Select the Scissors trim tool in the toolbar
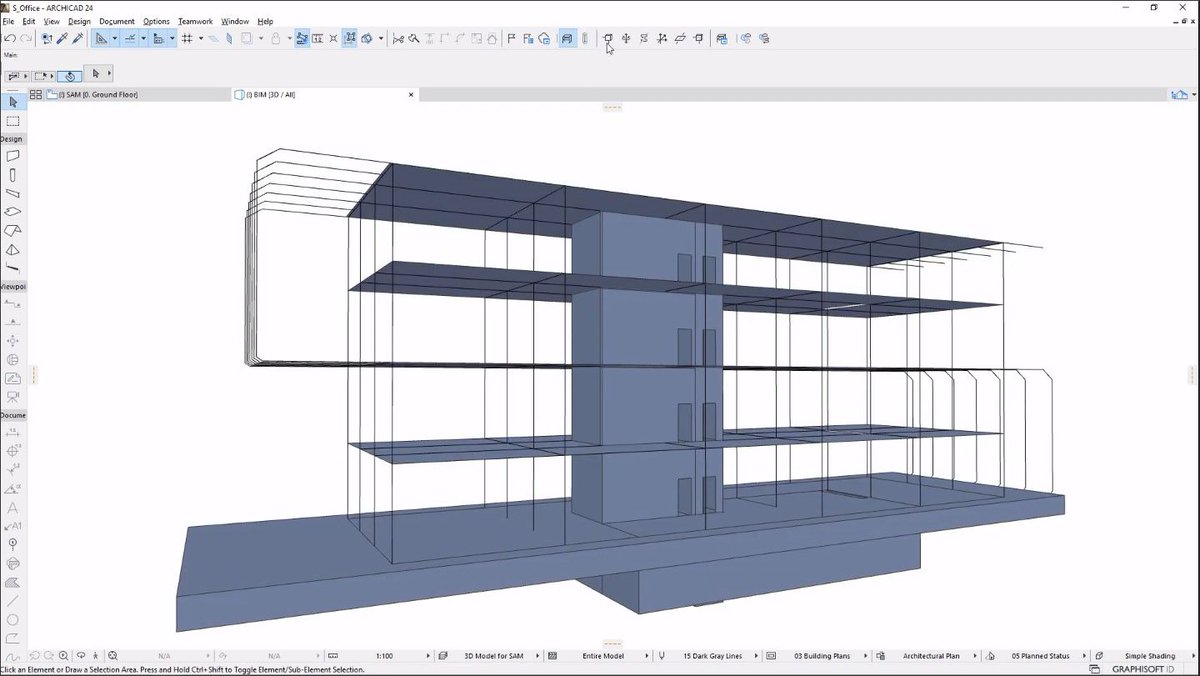 tap(397, 39)
